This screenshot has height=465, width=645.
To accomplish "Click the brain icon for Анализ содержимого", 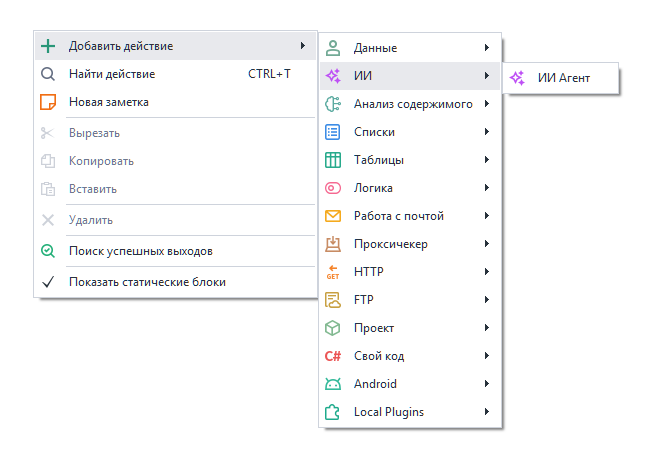I will pyautogui.click(x=333, y=104).
